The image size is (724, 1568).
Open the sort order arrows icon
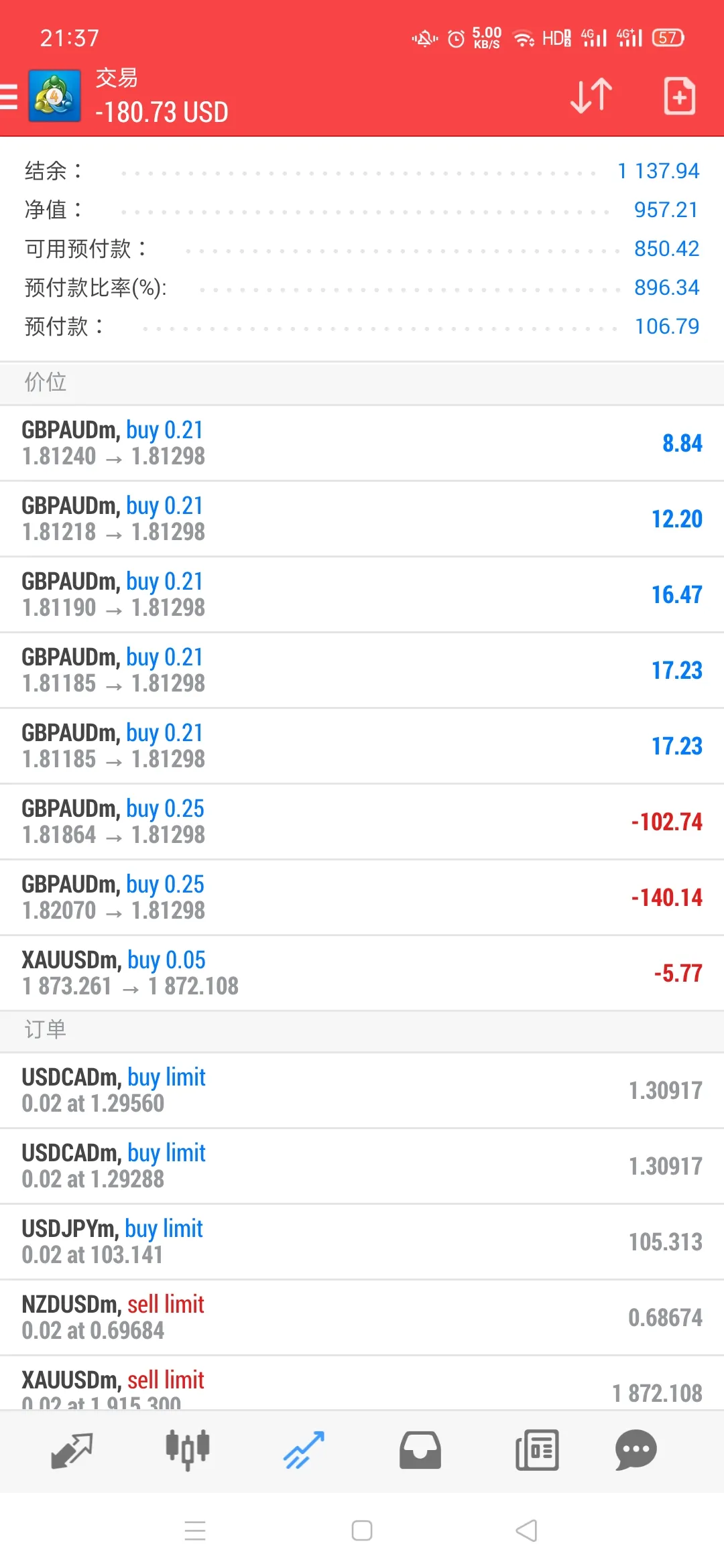pos(591,96)
